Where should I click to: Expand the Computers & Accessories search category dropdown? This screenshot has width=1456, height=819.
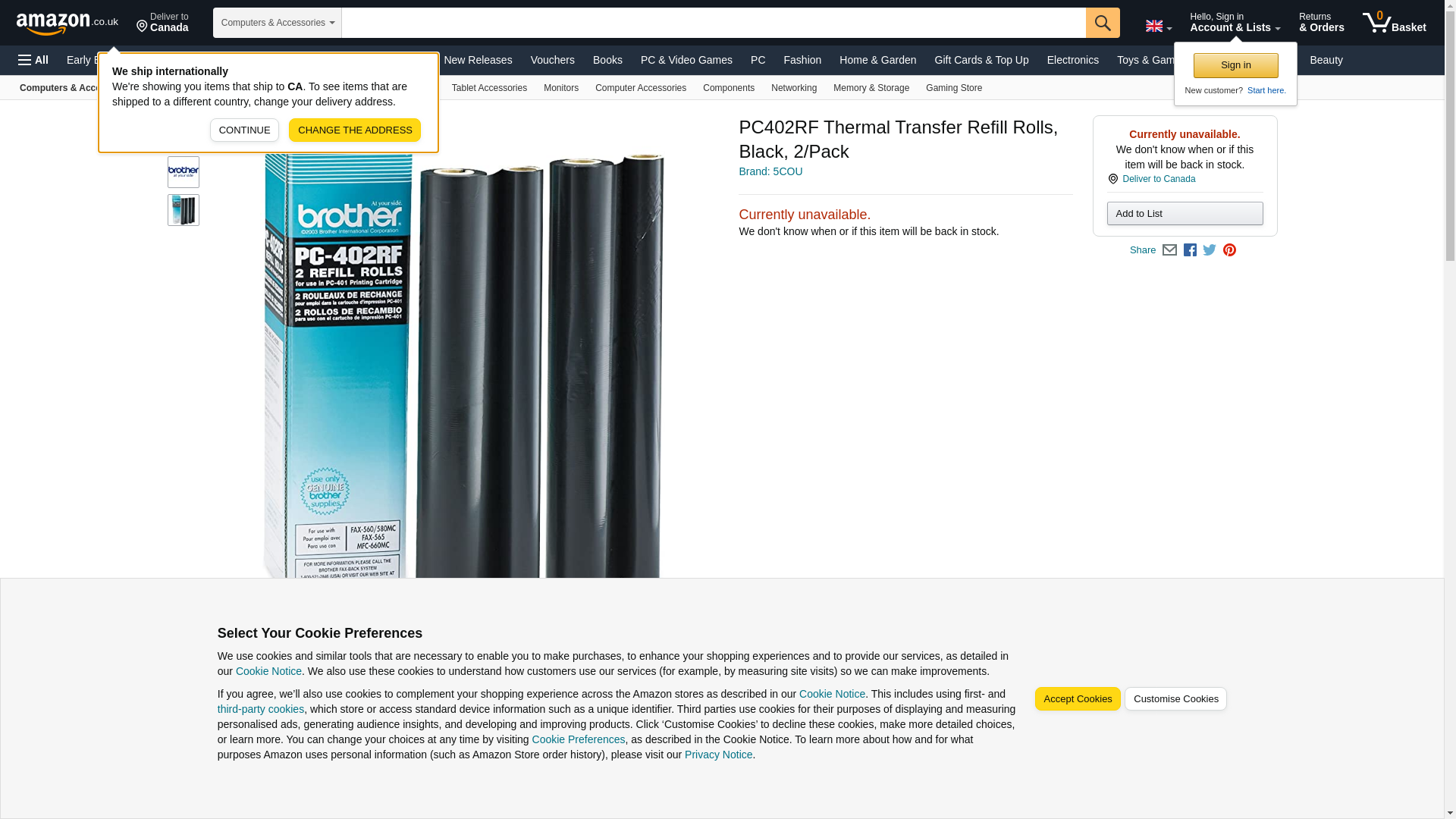pyautogui.click(x=278, y=23)
